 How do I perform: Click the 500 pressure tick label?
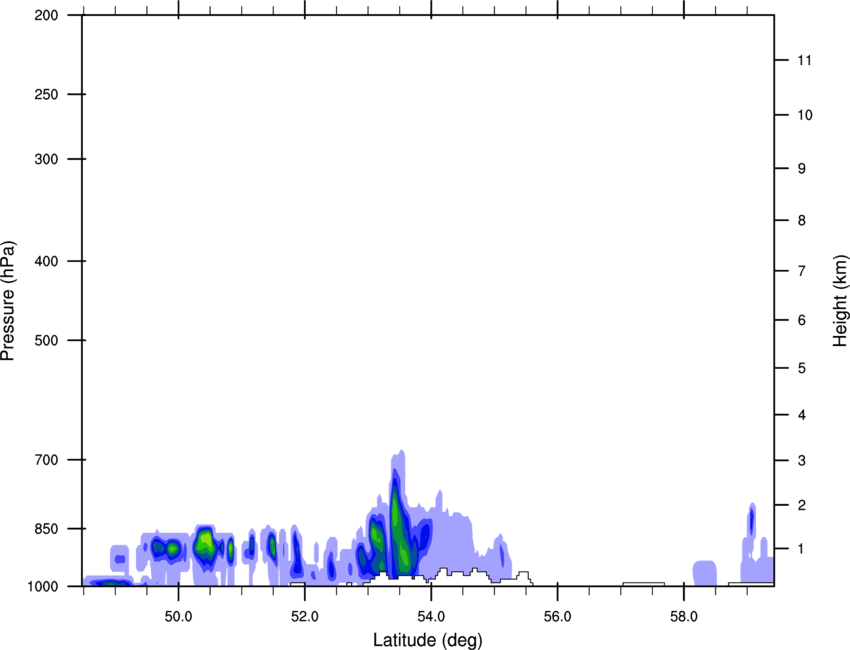pyautogui.click(x=46, y=340)
